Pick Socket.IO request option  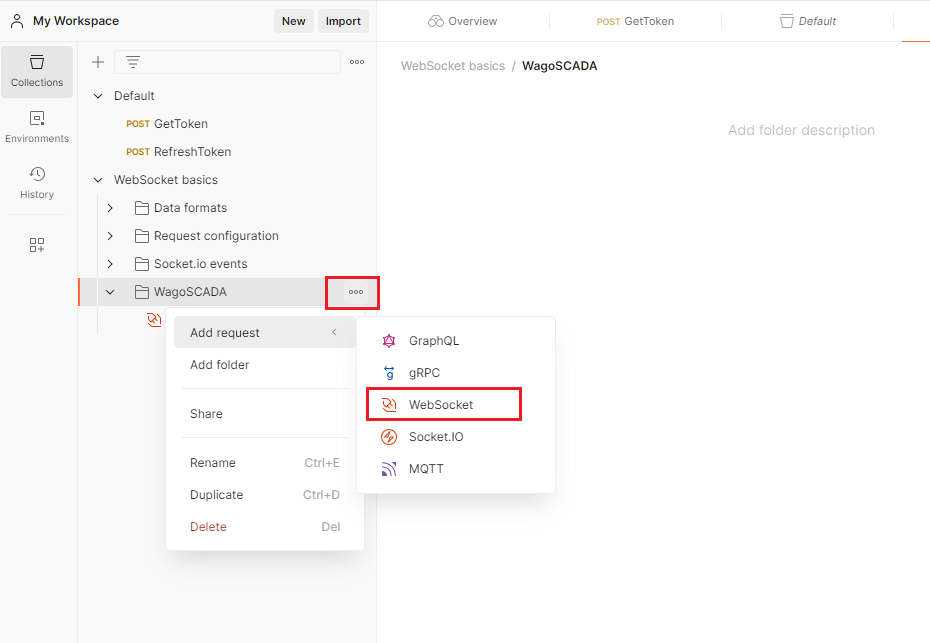[435, 437]
